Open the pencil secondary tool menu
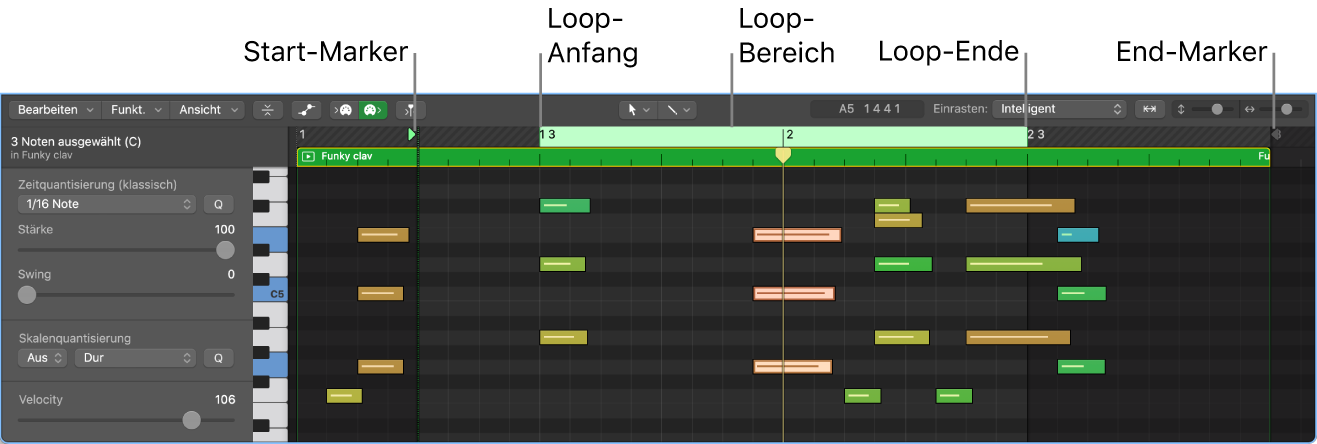Image resolution: width=1317 pixels, height=444 pixels. [677, 110]
